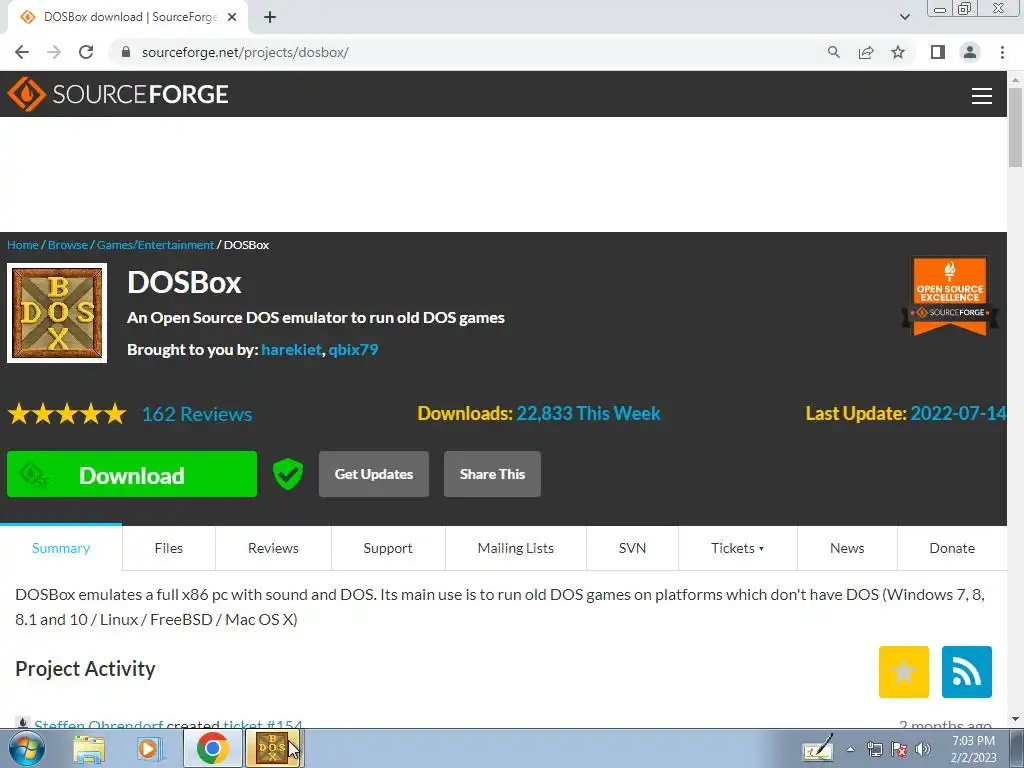
Task: Open the Support tab
Action: pyautogui.click(x=388, y=548)
